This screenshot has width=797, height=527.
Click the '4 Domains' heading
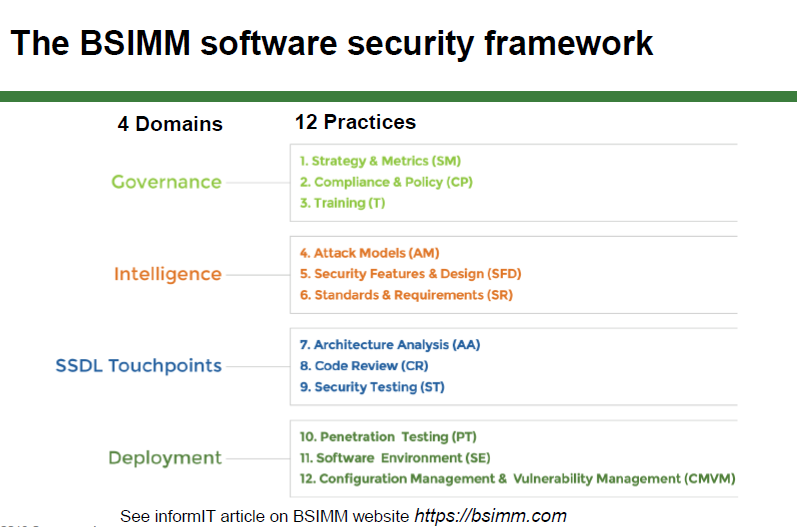pos(170,124)
